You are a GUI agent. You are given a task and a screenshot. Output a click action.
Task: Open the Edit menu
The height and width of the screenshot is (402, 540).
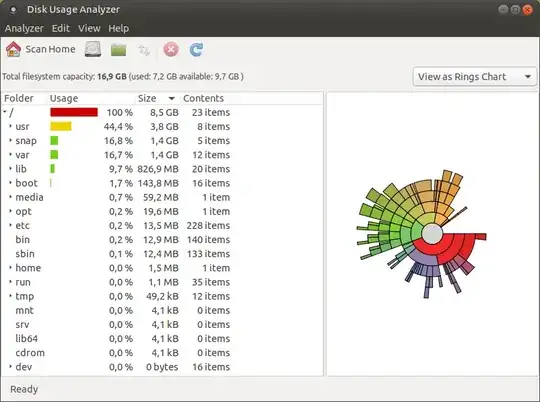click(x=61, y=28)
